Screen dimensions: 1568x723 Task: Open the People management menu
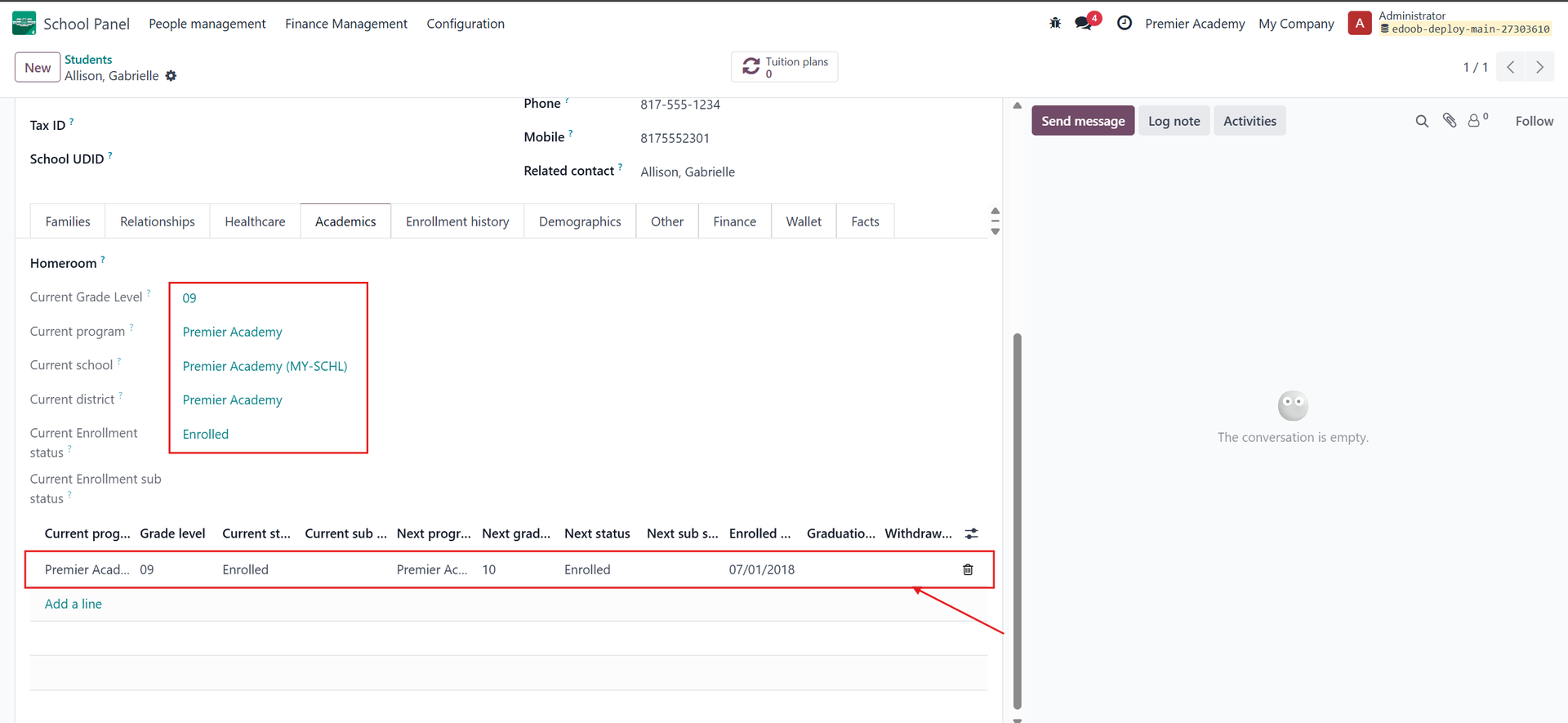coord(207,24)
